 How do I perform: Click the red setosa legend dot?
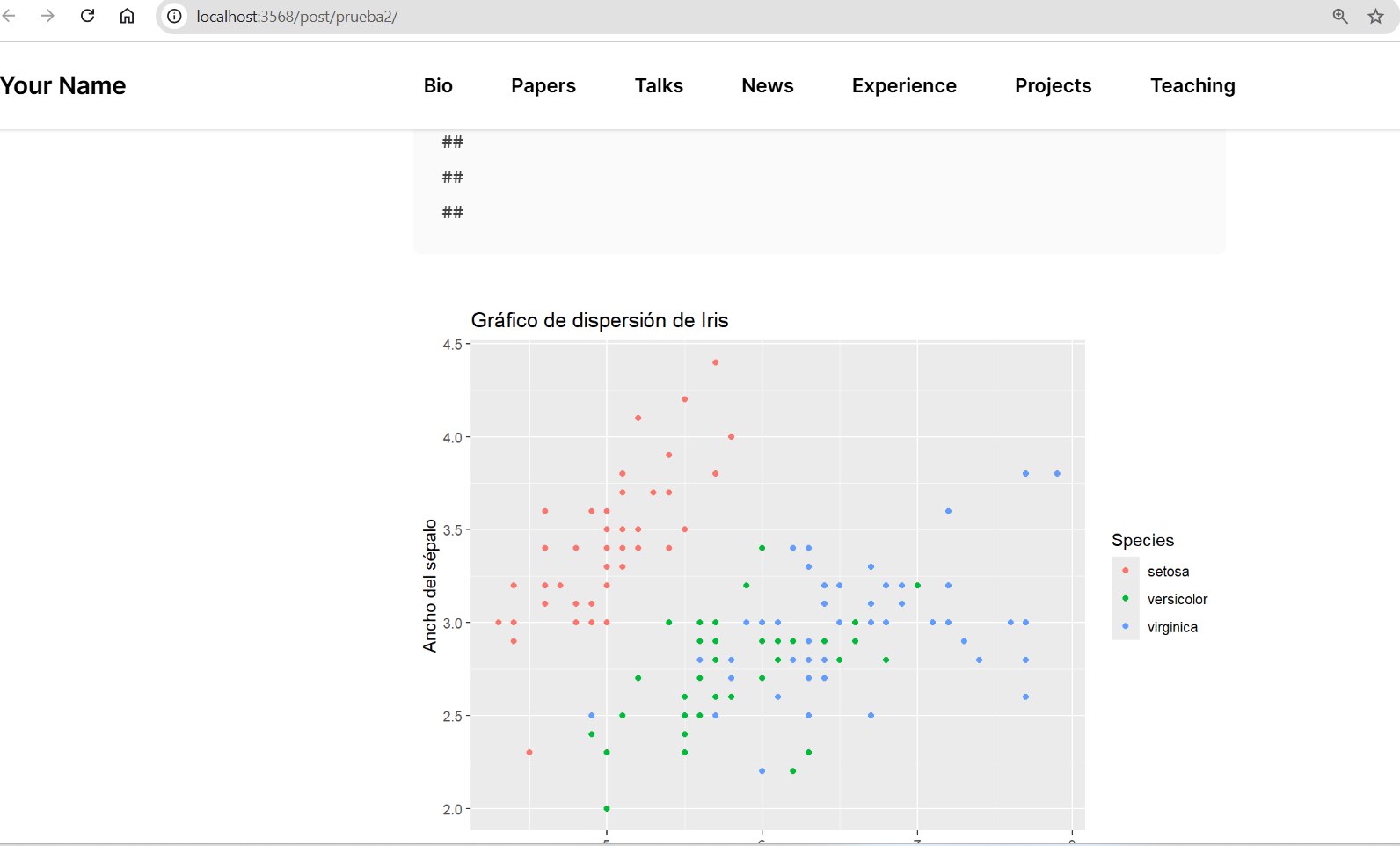coord(1126,571)
